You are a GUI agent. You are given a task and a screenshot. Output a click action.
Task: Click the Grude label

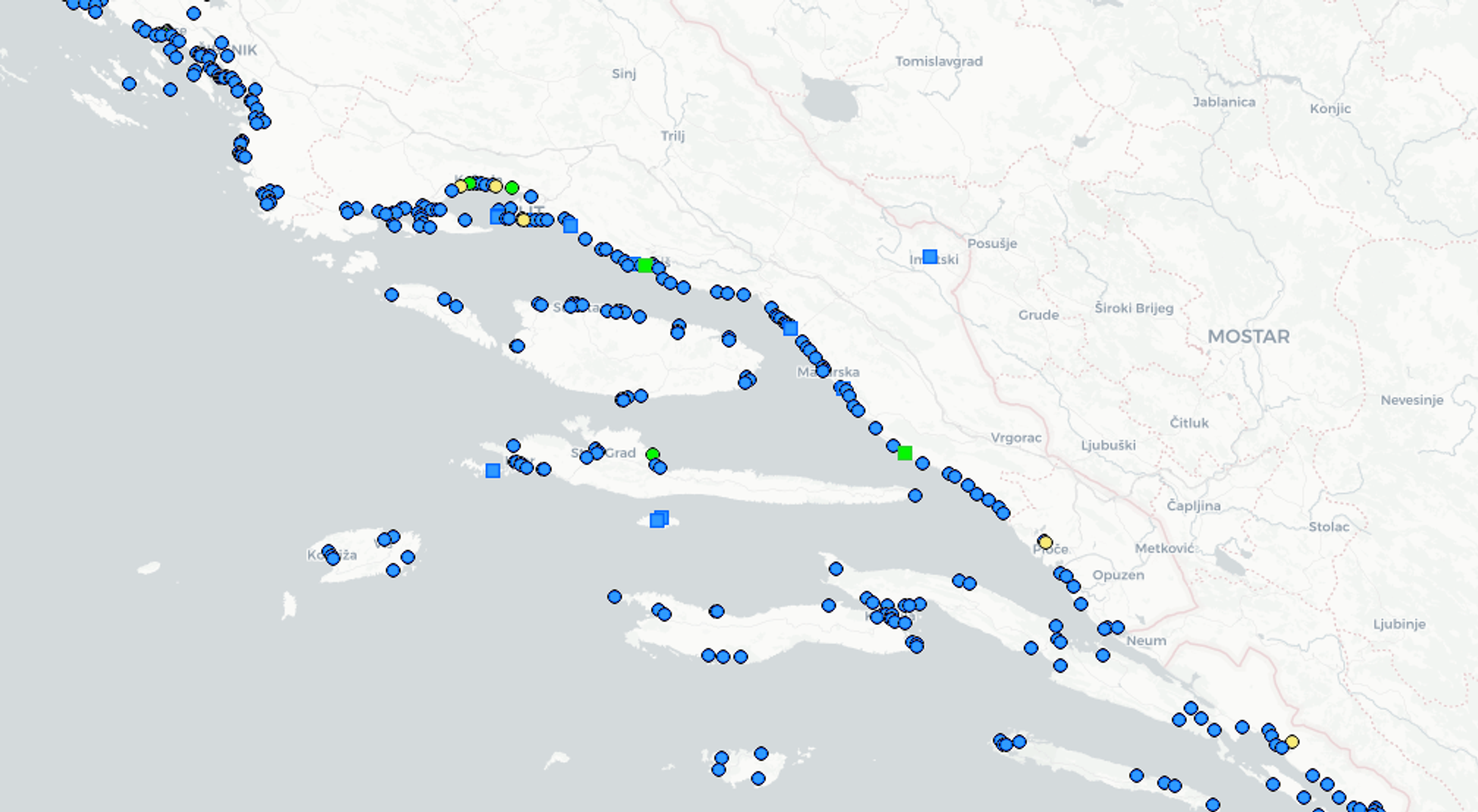pyautogui.click(x=1038, y=315)
